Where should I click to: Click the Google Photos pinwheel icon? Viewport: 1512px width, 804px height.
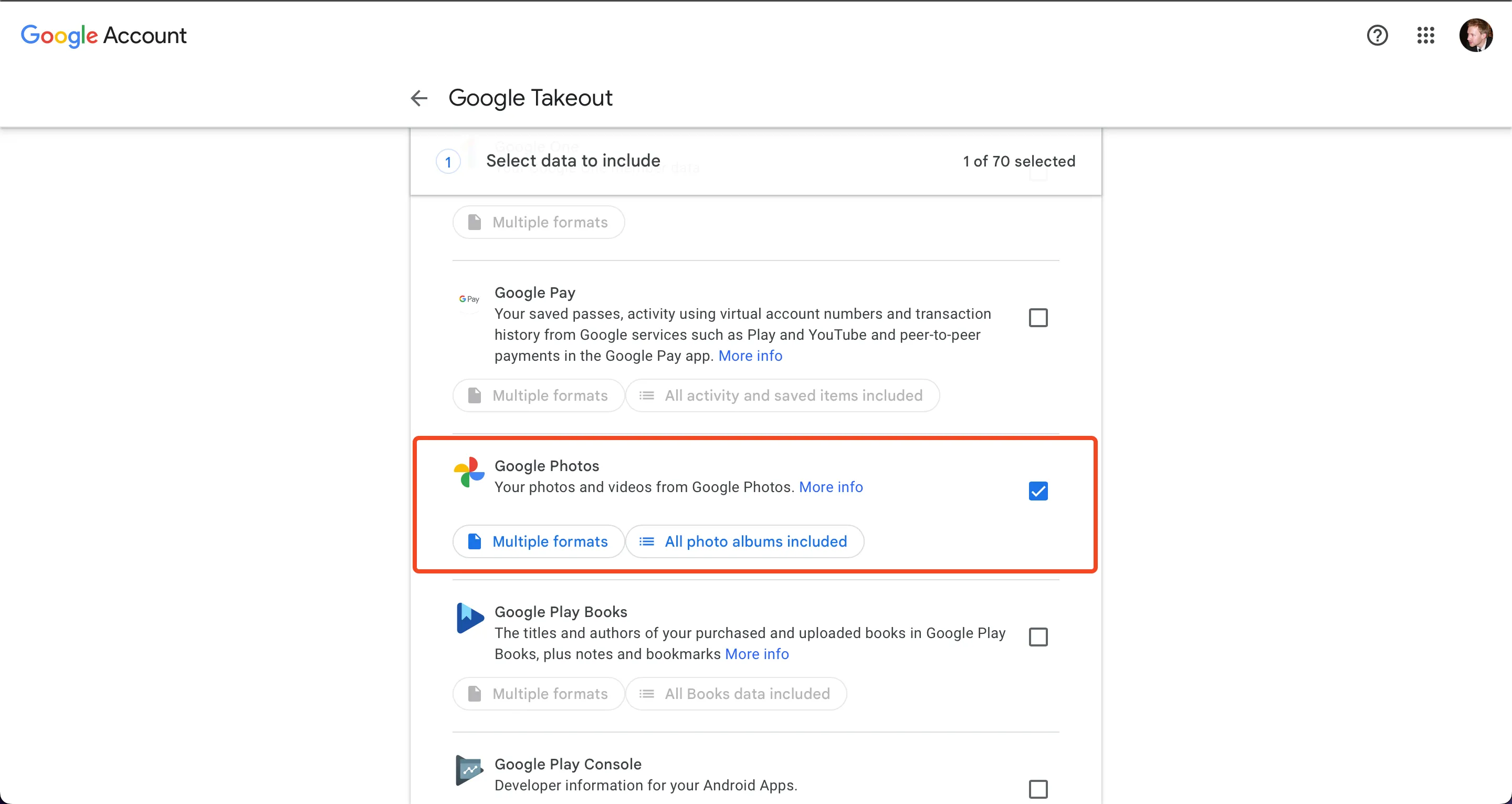[x=469, y=472]
